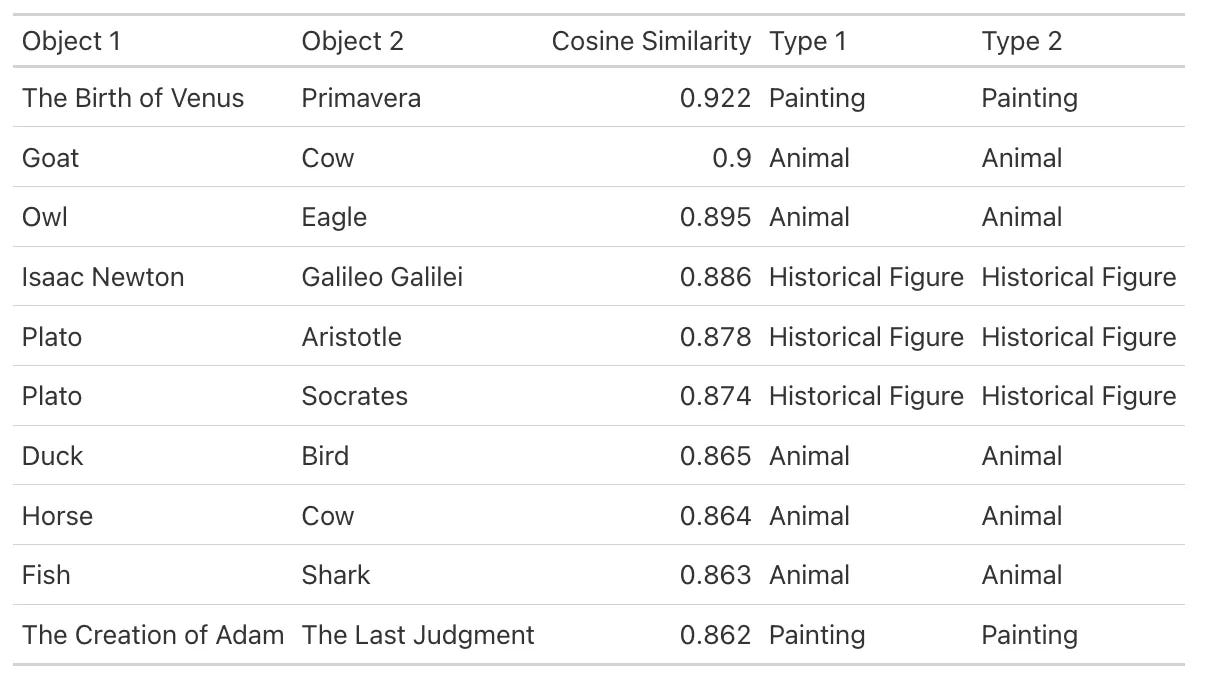The image size is (1208, 682).
Task: Select The Birth of Venus cell
Action: pyautogui.click(x=133, y=98)
